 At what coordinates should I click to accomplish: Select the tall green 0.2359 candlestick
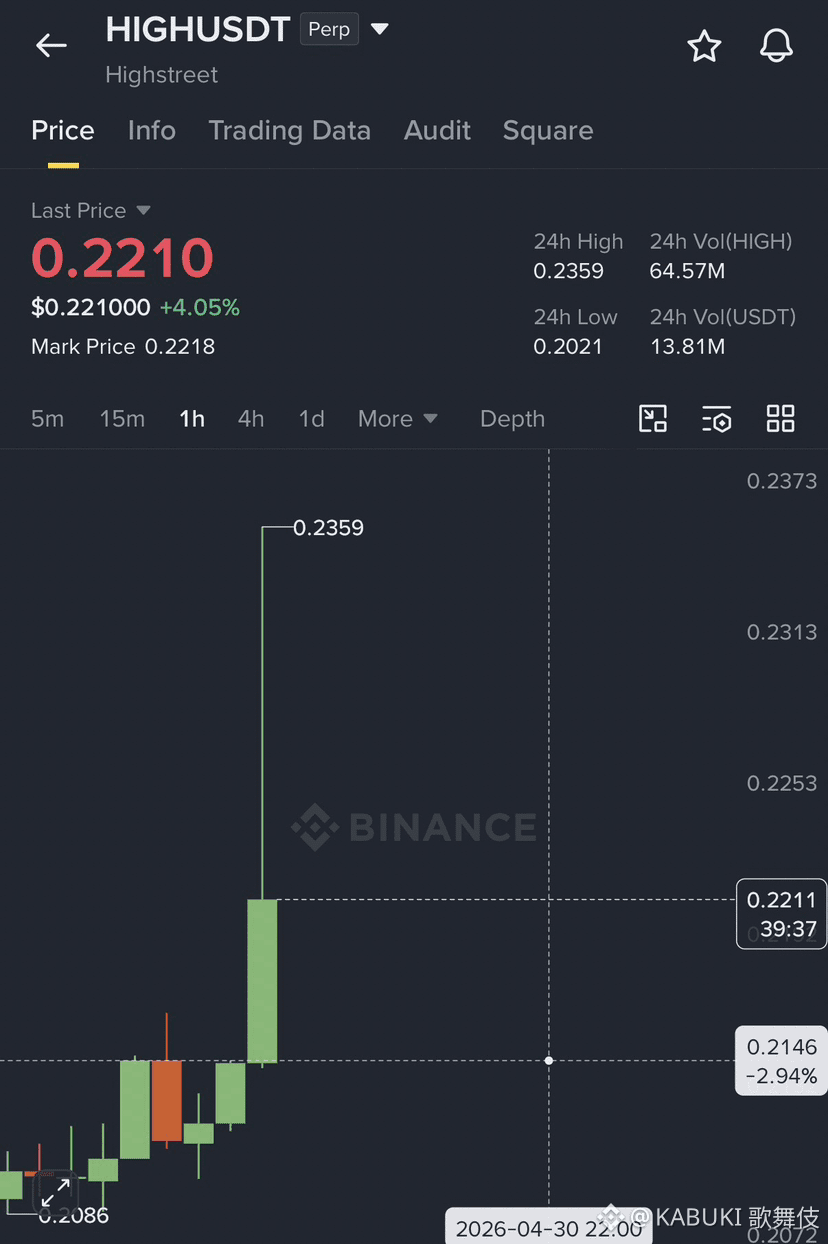(x=262, y=980)
